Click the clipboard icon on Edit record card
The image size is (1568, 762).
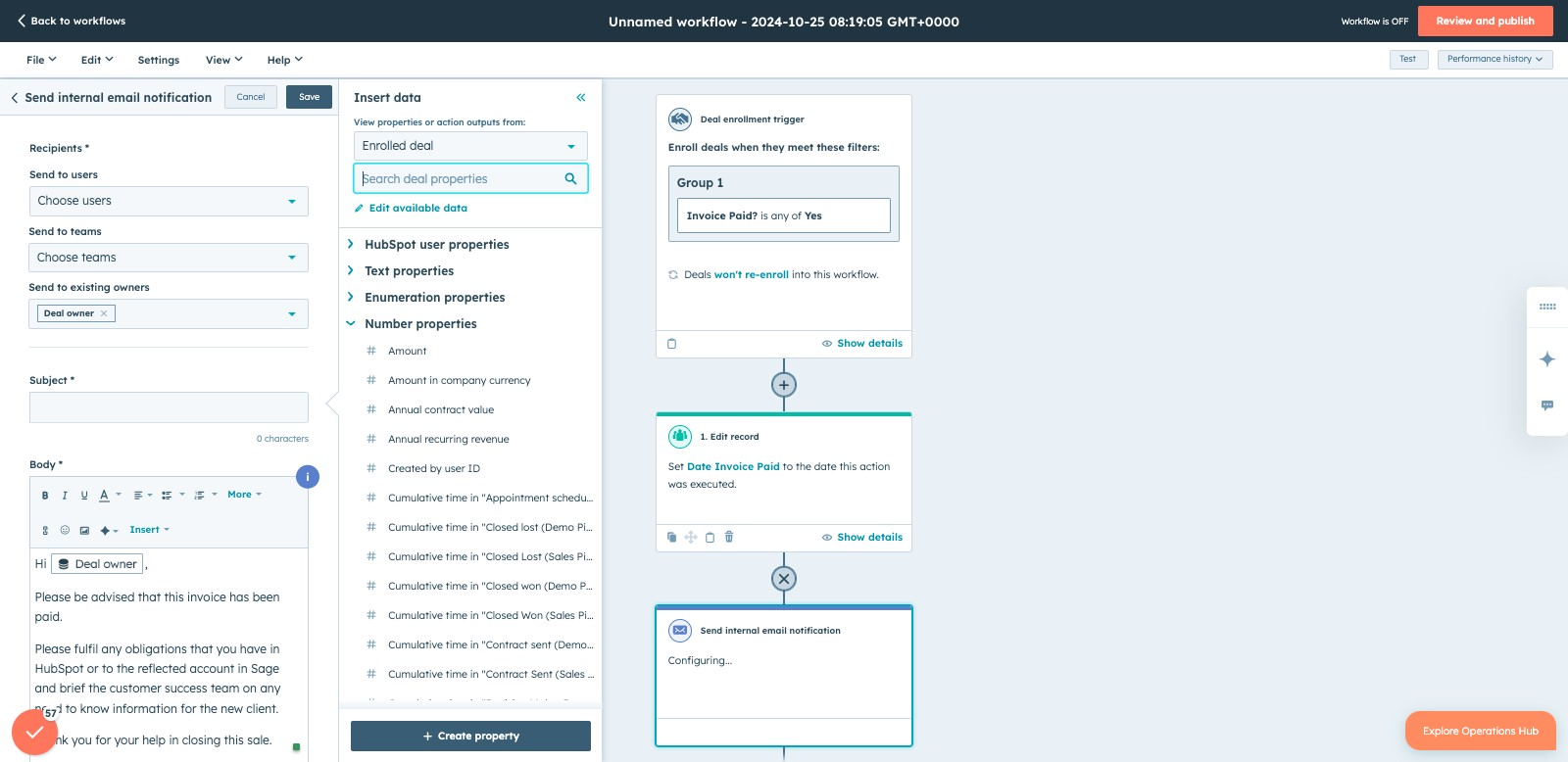pyautogui.click(x=710, y=537)
